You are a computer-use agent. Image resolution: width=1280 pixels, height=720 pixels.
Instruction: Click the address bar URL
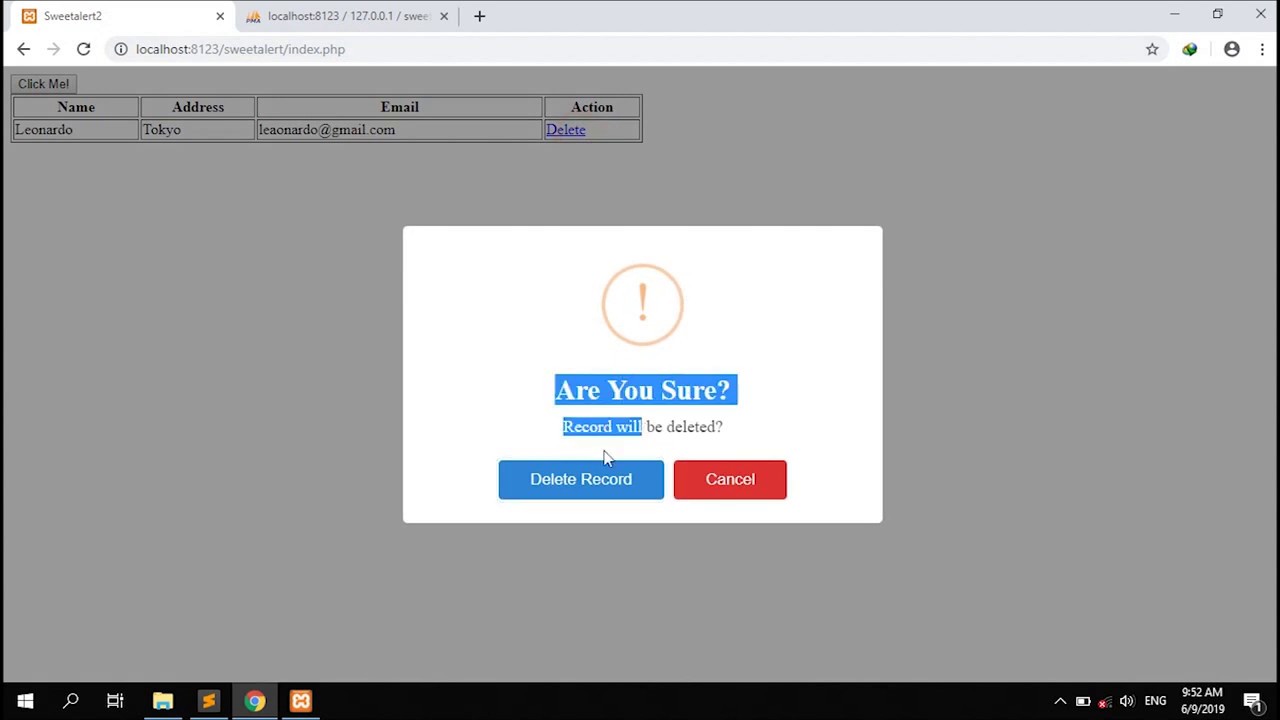pyautogui.click(x=240, y=49)
